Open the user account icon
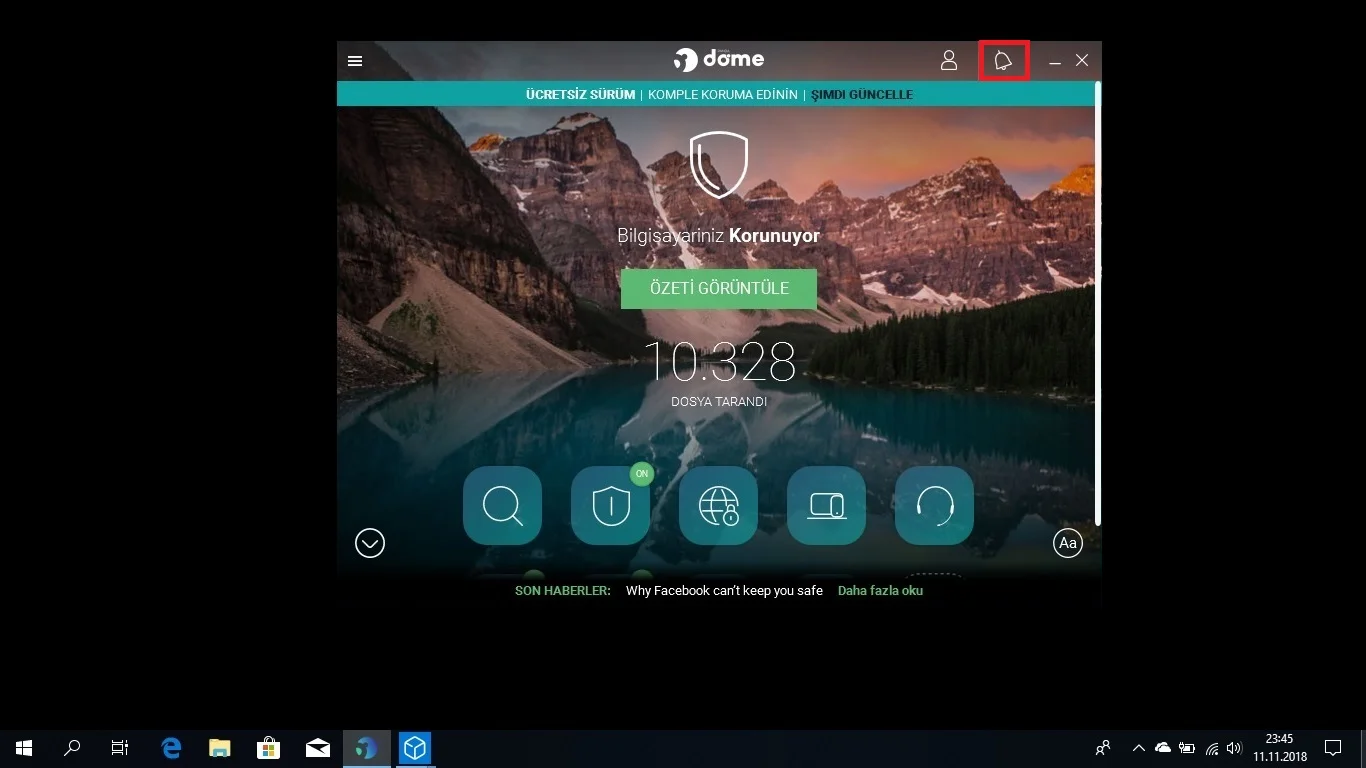 (949, 61)
